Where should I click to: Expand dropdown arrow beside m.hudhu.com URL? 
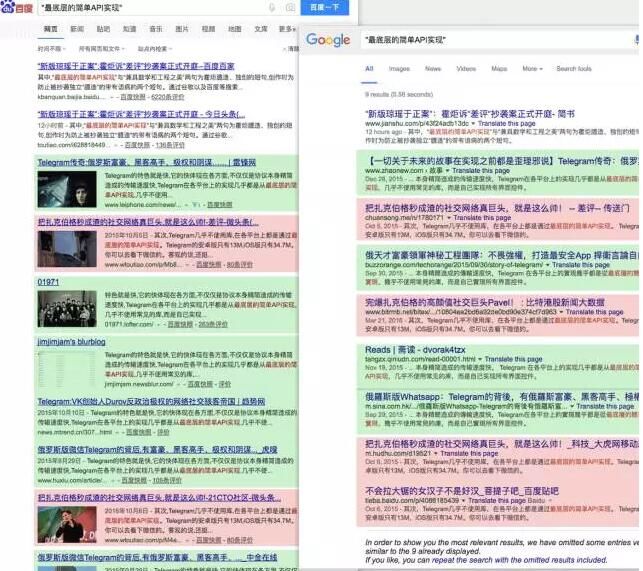[x=436, y=454]
